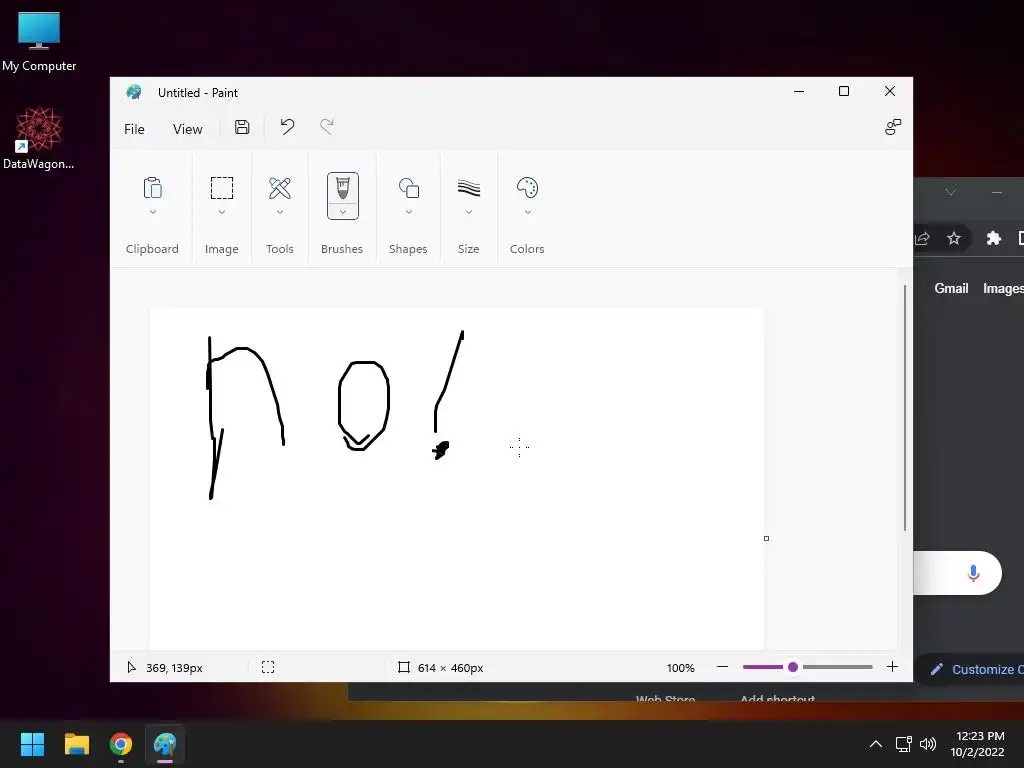Click the canvas corner resize handle

766,538
